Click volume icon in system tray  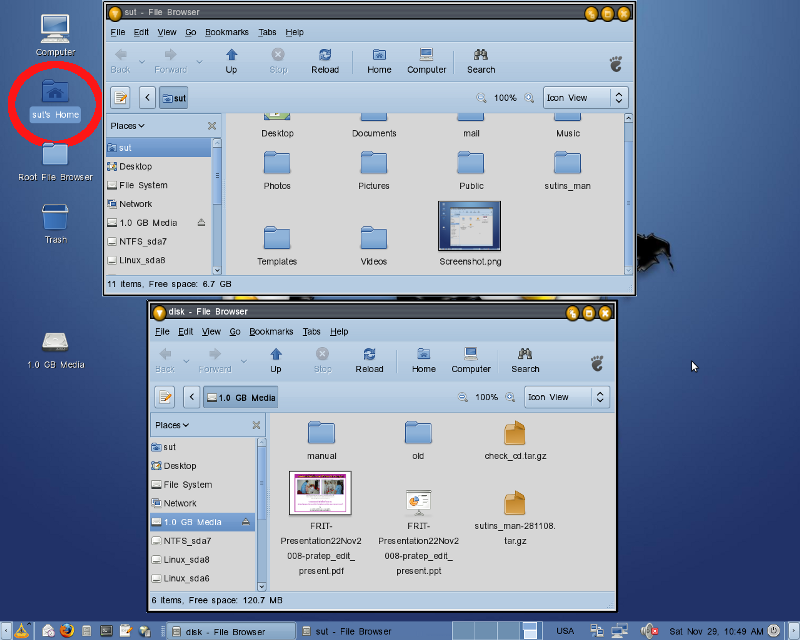649,631
